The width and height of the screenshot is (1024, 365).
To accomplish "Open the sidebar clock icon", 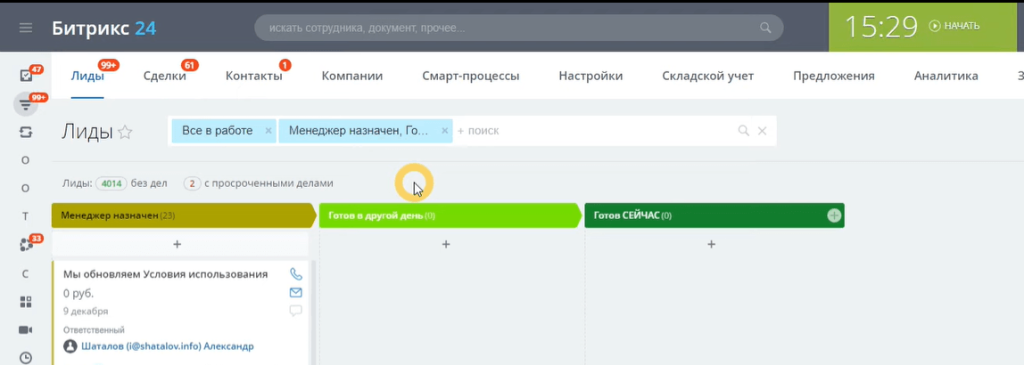I will pos(25,358).
